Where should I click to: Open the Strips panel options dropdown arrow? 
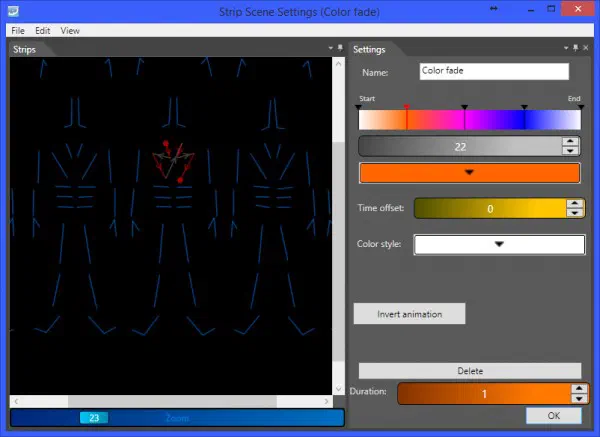(x=331, y=48)
